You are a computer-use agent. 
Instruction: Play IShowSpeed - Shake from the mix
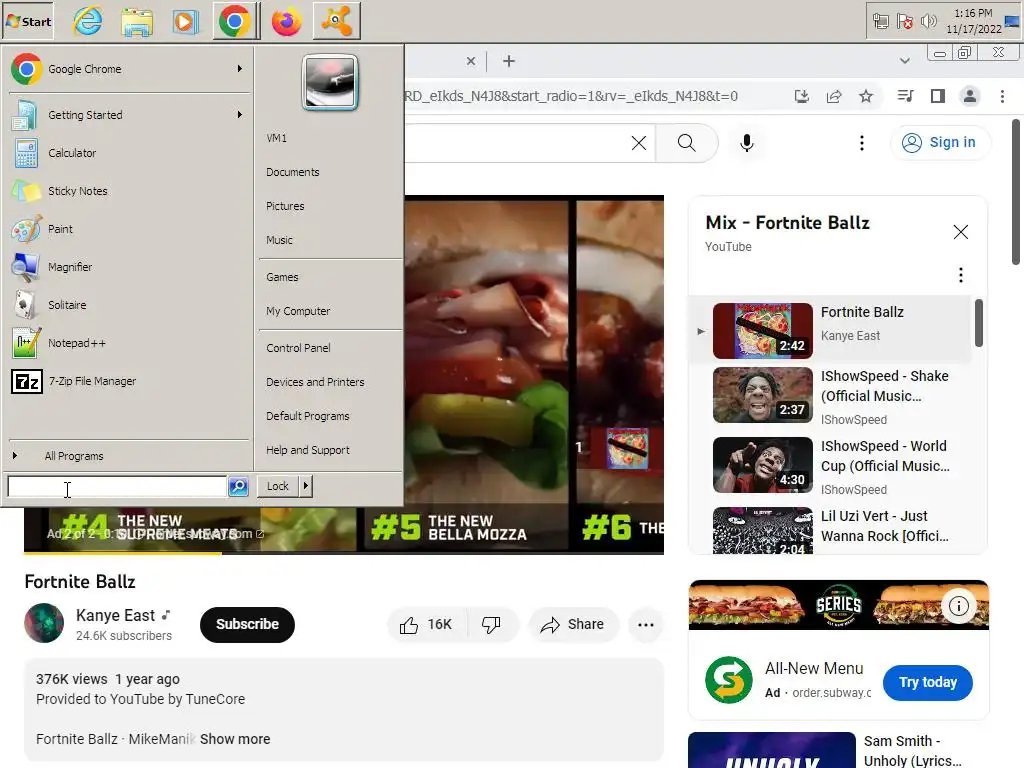pyautogui.click(x=831, y=396)
